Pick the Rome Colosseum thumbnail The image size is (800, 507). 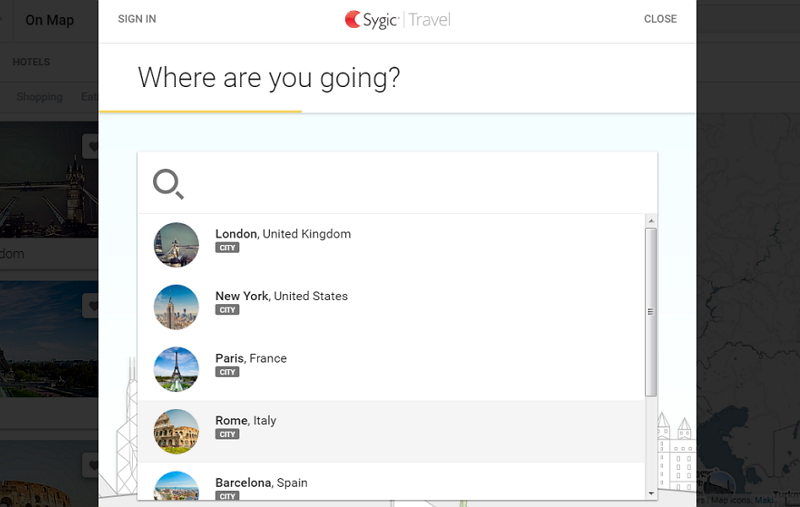(176, 431)
